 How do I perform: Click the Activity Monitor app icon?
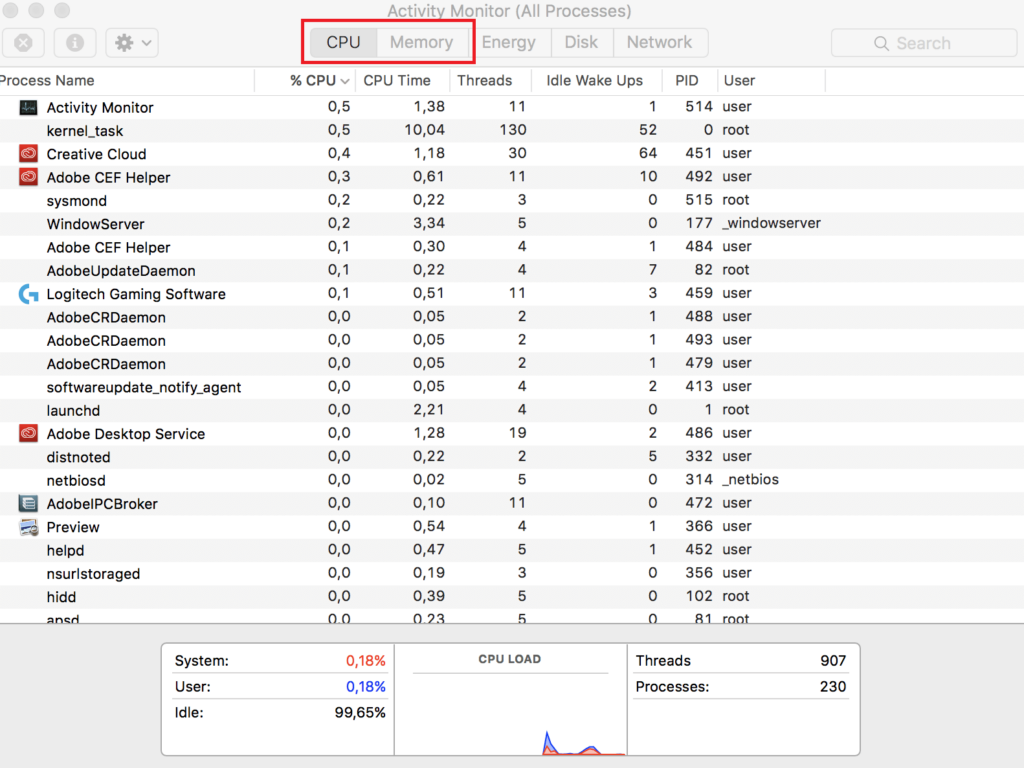[28, 107]
